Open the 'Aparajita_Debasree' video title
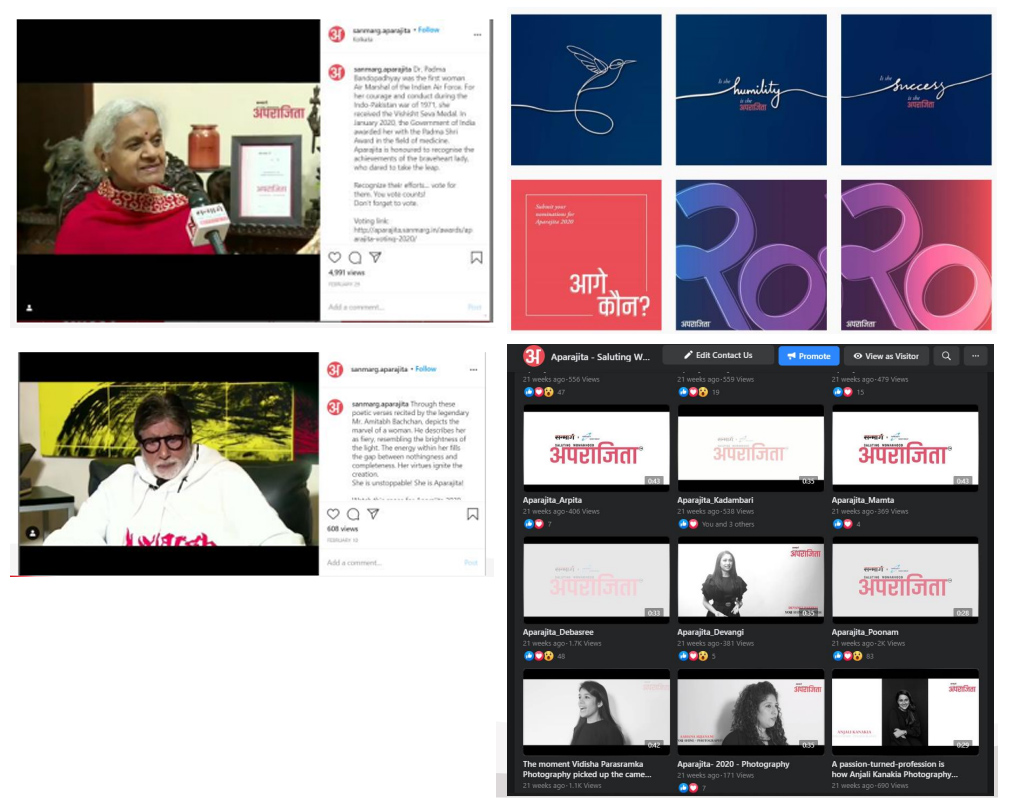This screenshot has width=1013, height=798. click(x=558, y=632)
